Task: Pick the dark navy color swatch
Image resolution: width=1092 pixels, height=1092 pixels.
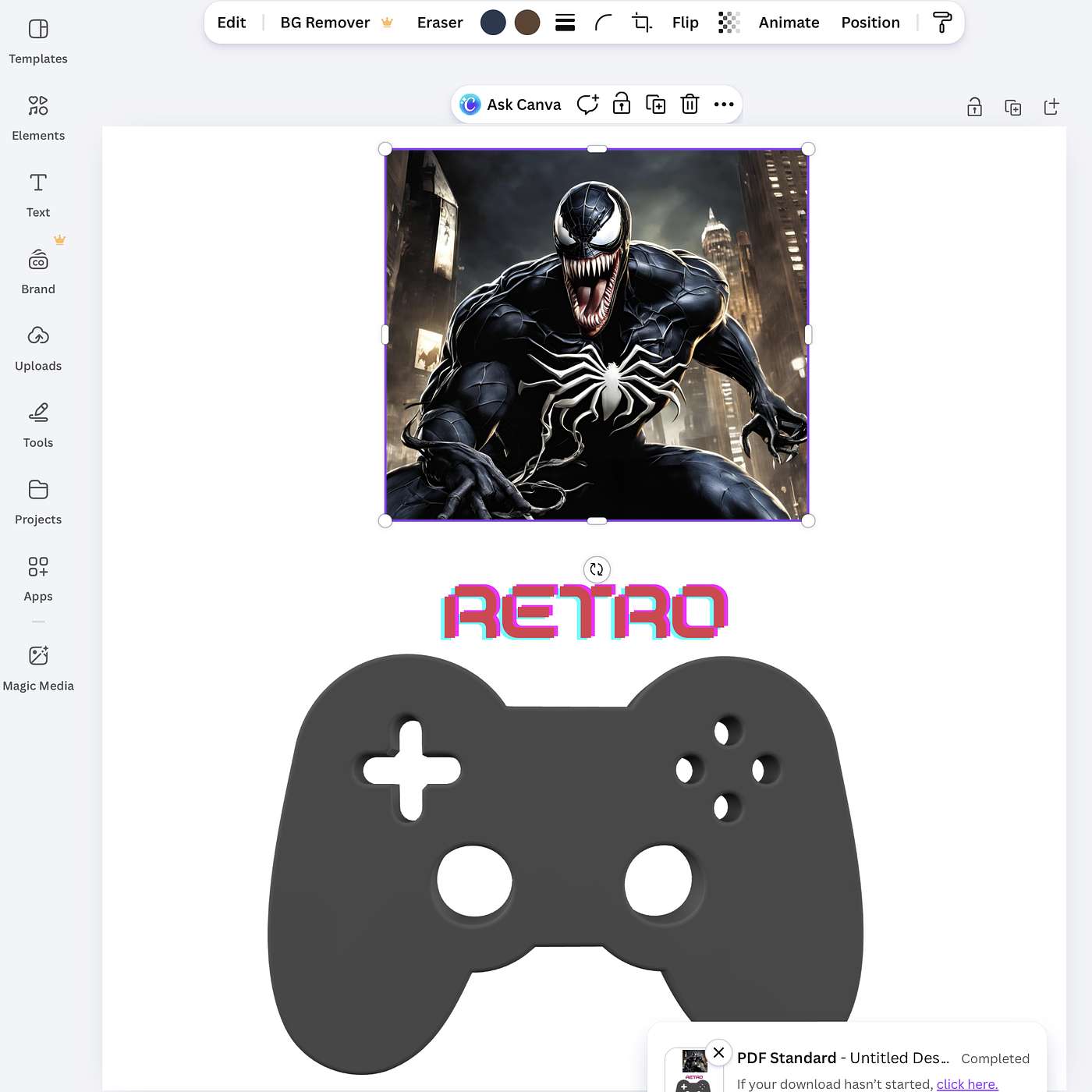Action: click(493, 23)
